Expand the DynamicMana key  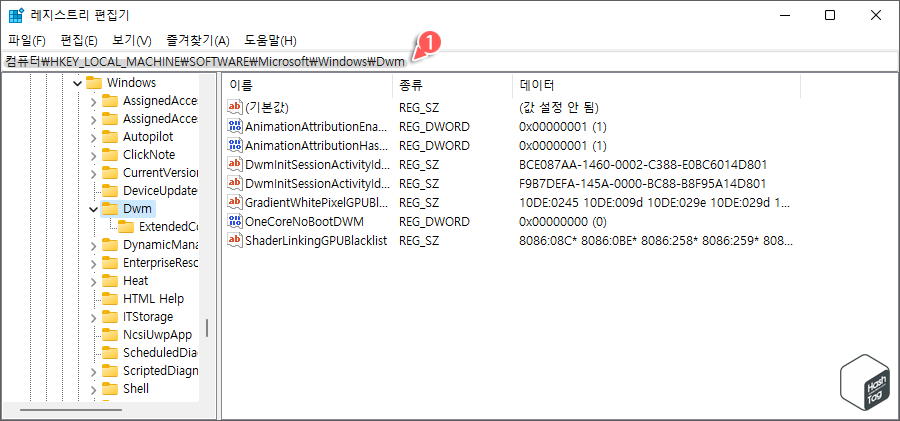(94, 245)
